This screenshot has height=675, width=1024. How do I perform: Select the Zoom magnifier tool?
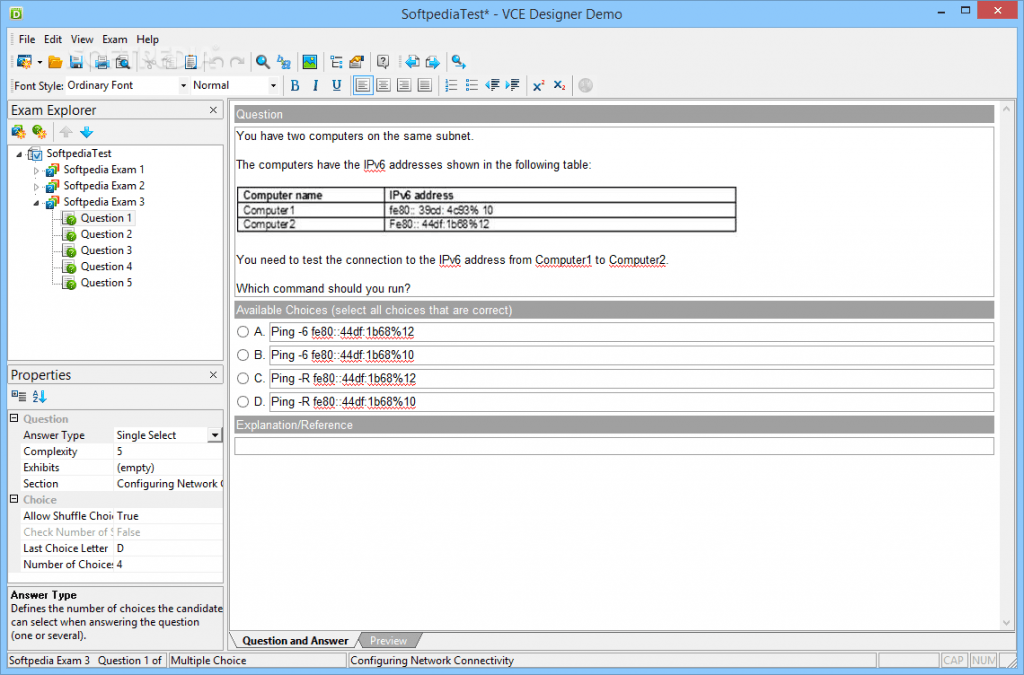click(x=262, y=62)
